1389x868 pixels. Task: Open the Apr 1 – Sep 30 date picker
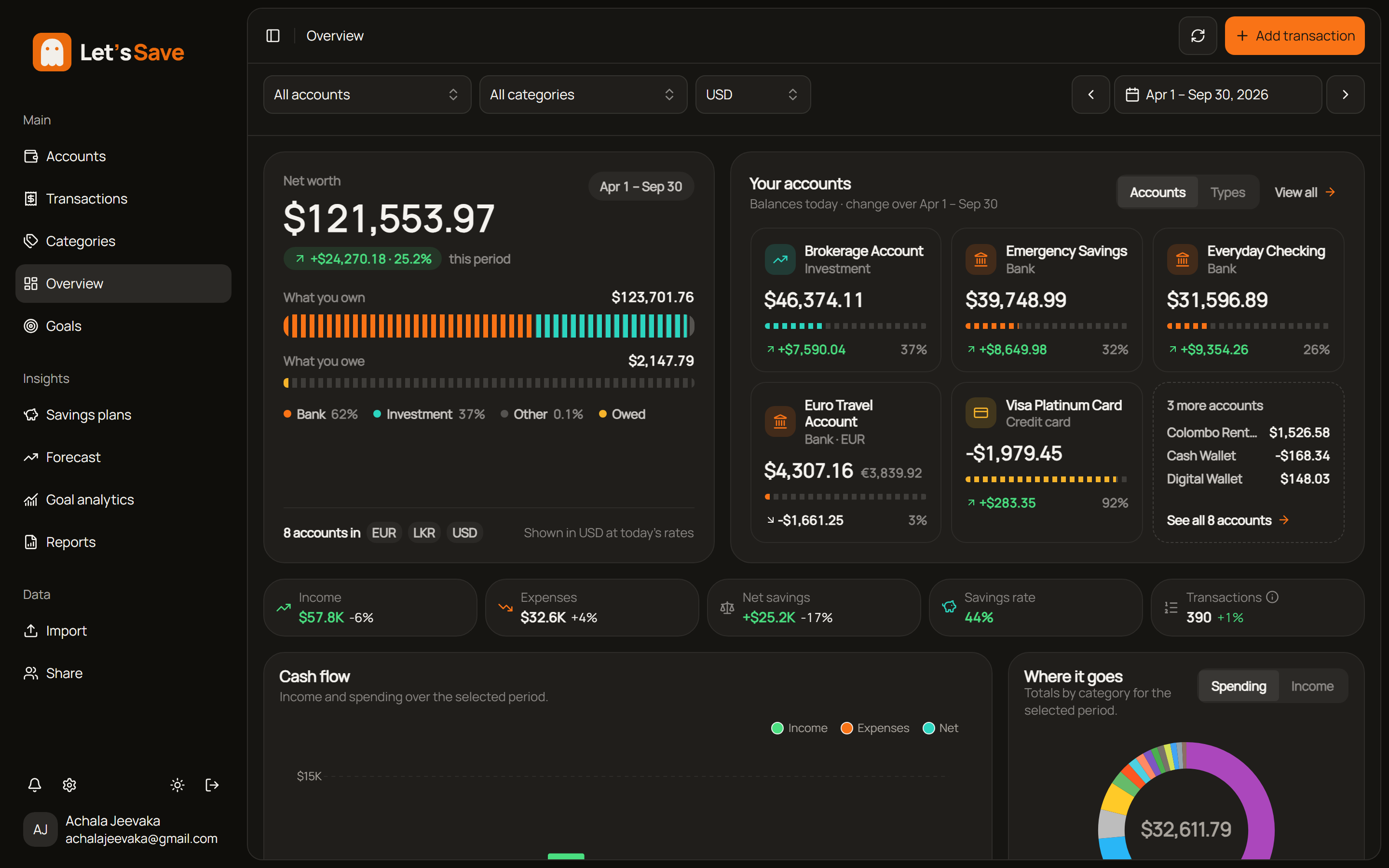1218,95
